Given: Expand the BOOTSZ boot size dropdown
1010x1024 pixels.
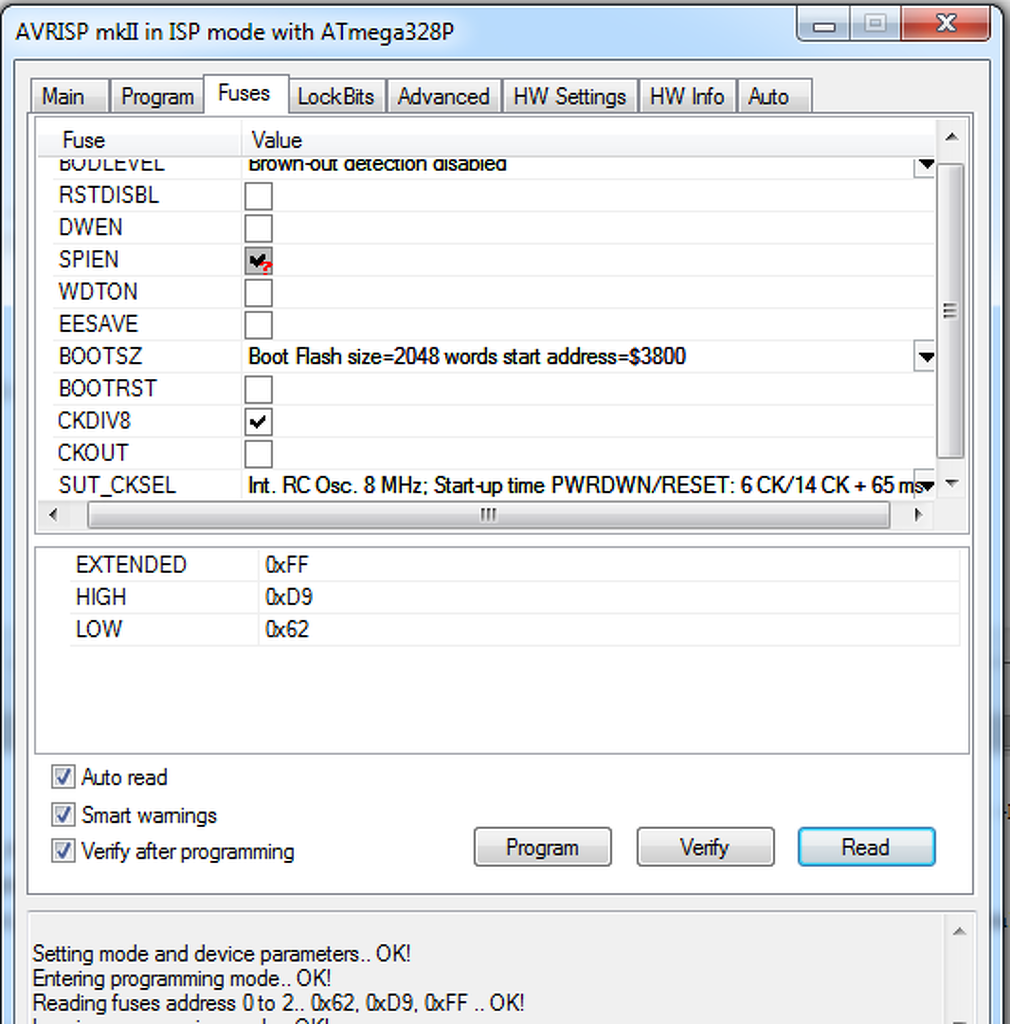Looking at the screenshot, I should [925, 357].
